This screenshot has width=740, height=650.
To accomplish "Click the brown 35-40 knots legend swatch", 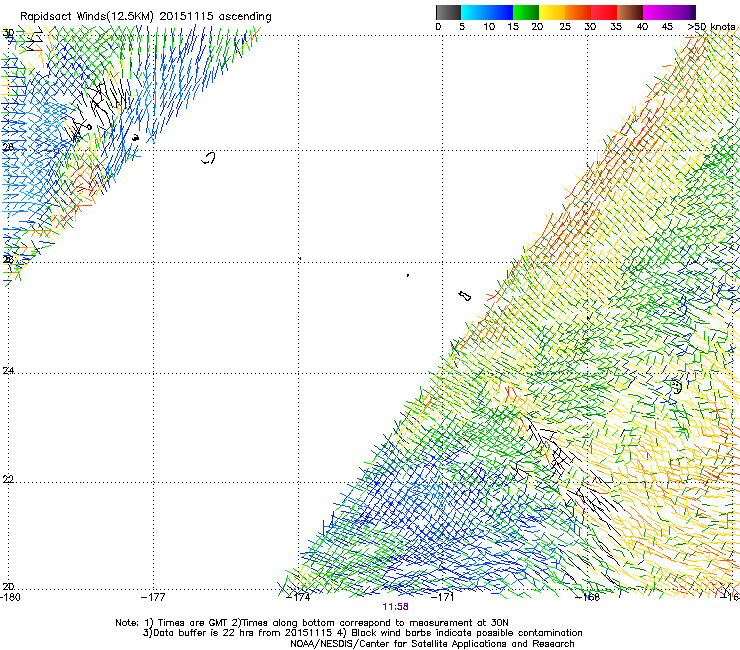I will click(630, 12).
